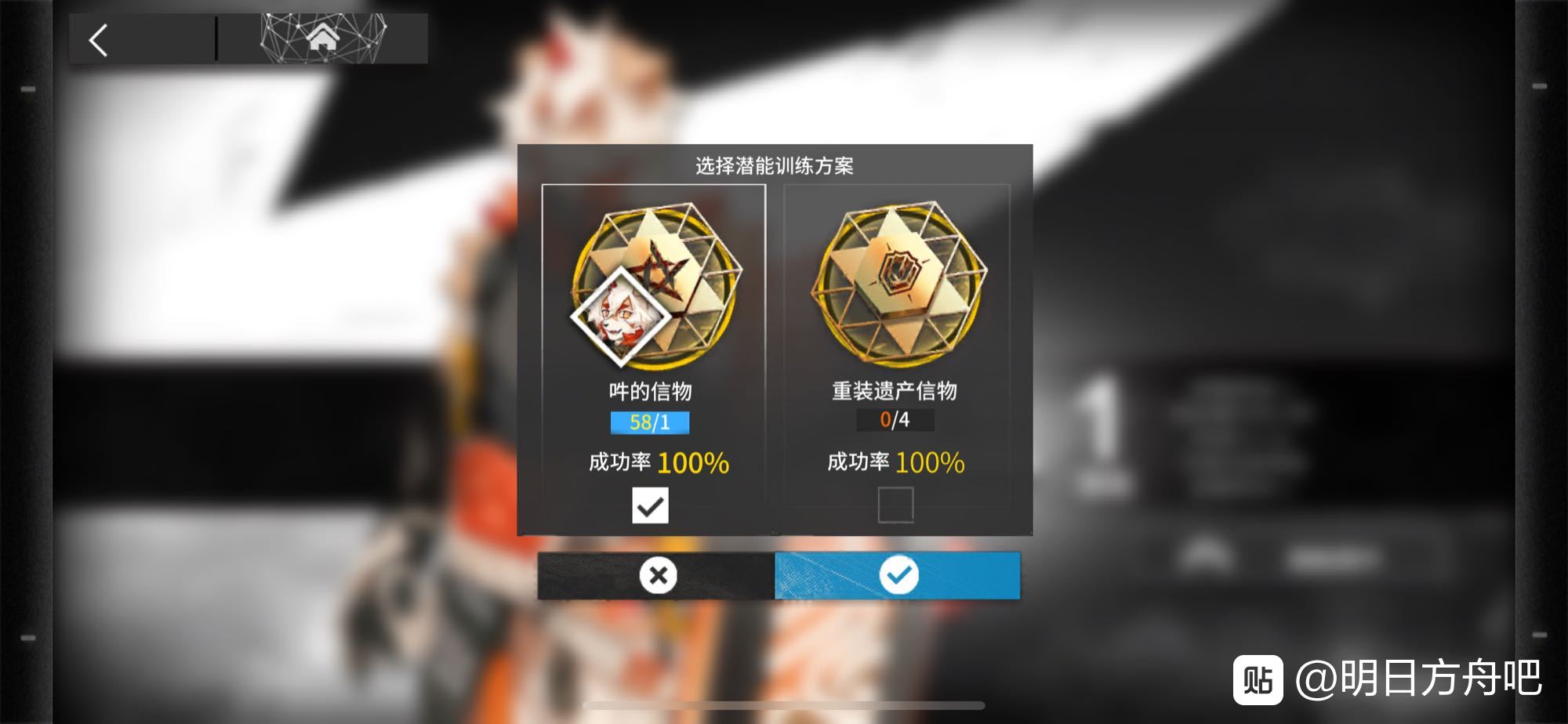Tap the operator portrait on the token
The width and height of the screenshot is (1568, 724).
[x=620, y=317]
